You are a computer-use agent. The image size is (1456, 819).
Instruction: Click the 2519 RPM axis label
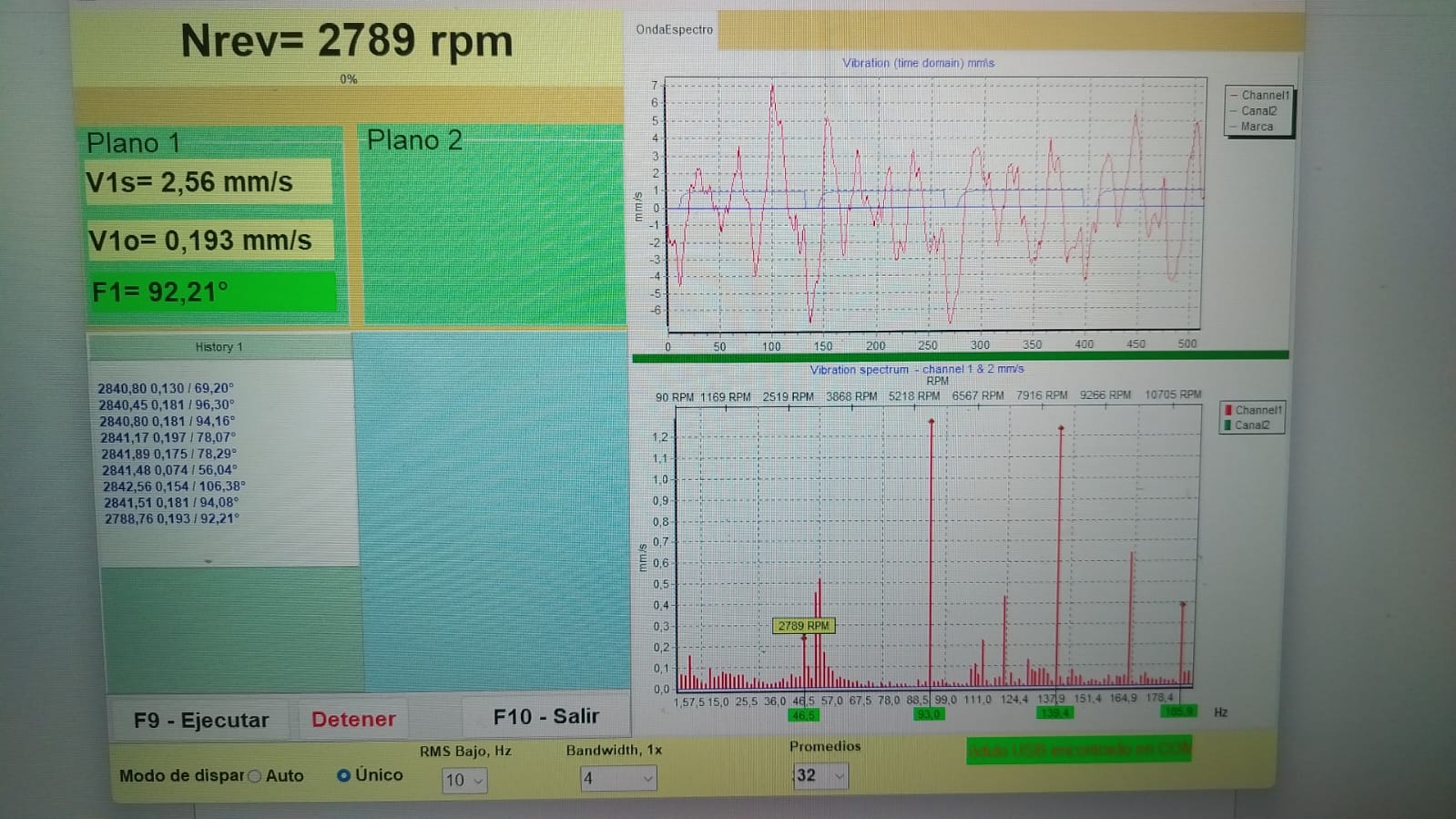(789, 397)
